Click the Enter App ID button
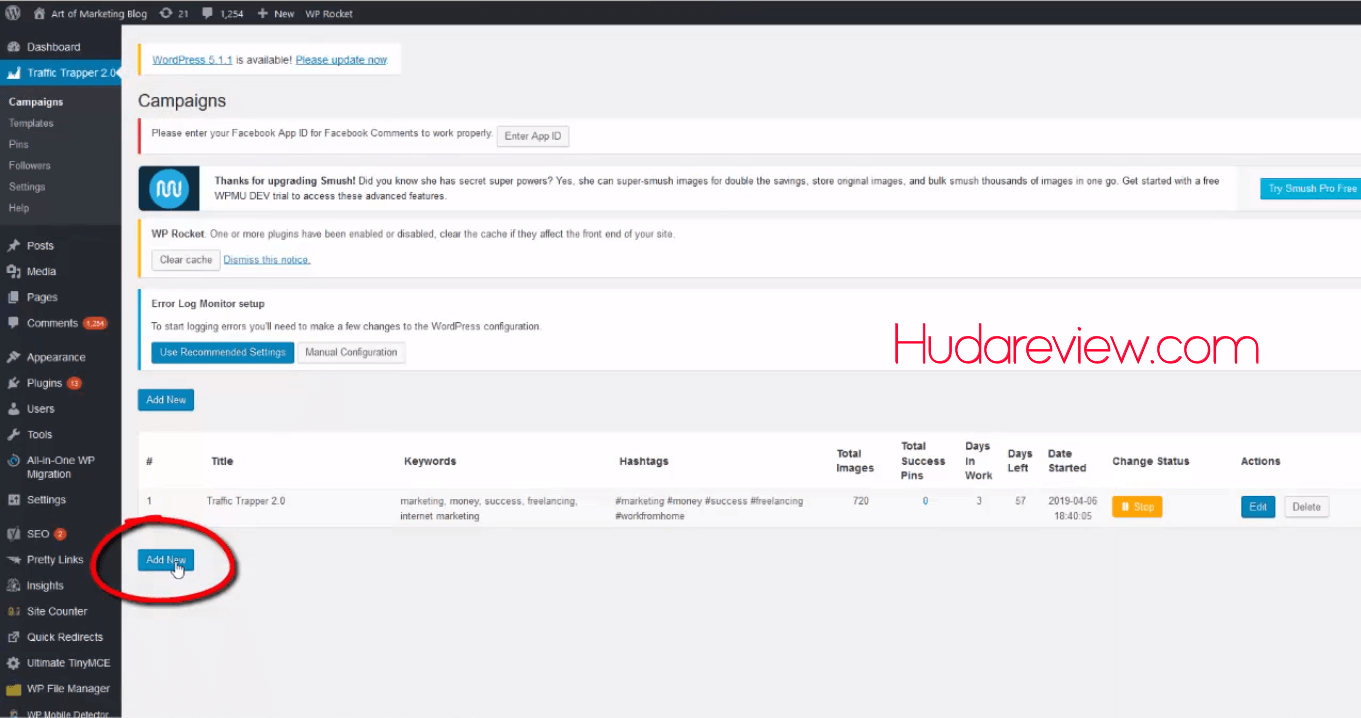Screen dimensions: 1361x718 pos(533,136)
